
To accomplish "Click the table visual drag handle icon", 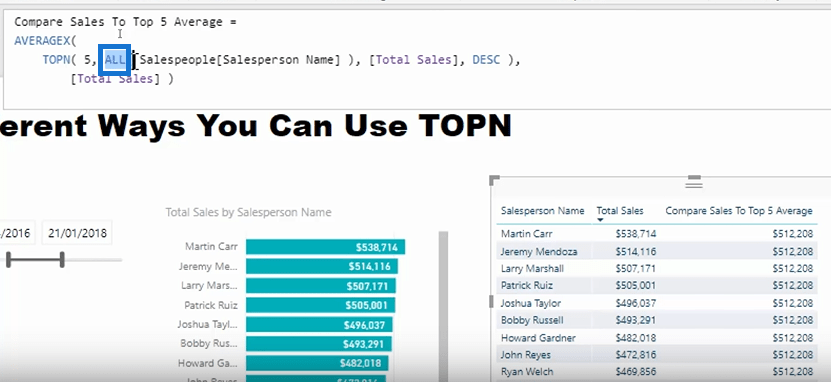I will coord(694,182).
